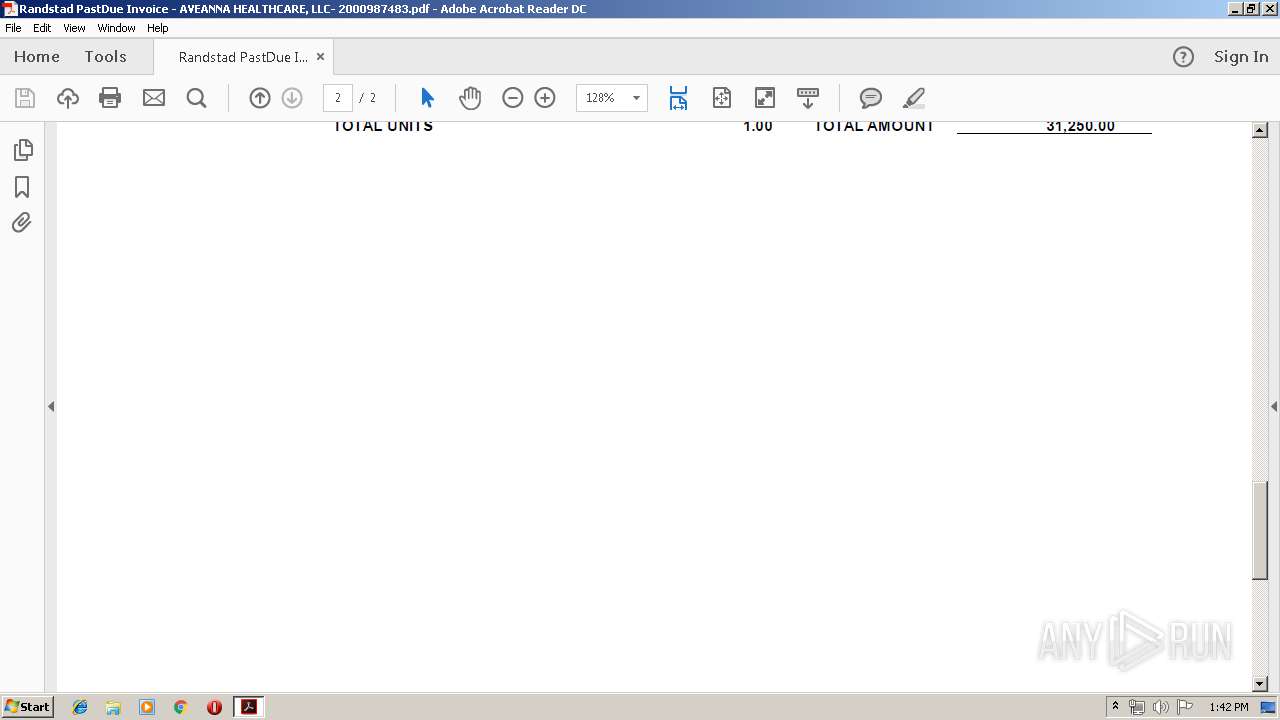The height and width of the screenshot is (720, 1280).
Task: Open read mode toolbar options
Action: pyautogui.click(x=808, y=98)
